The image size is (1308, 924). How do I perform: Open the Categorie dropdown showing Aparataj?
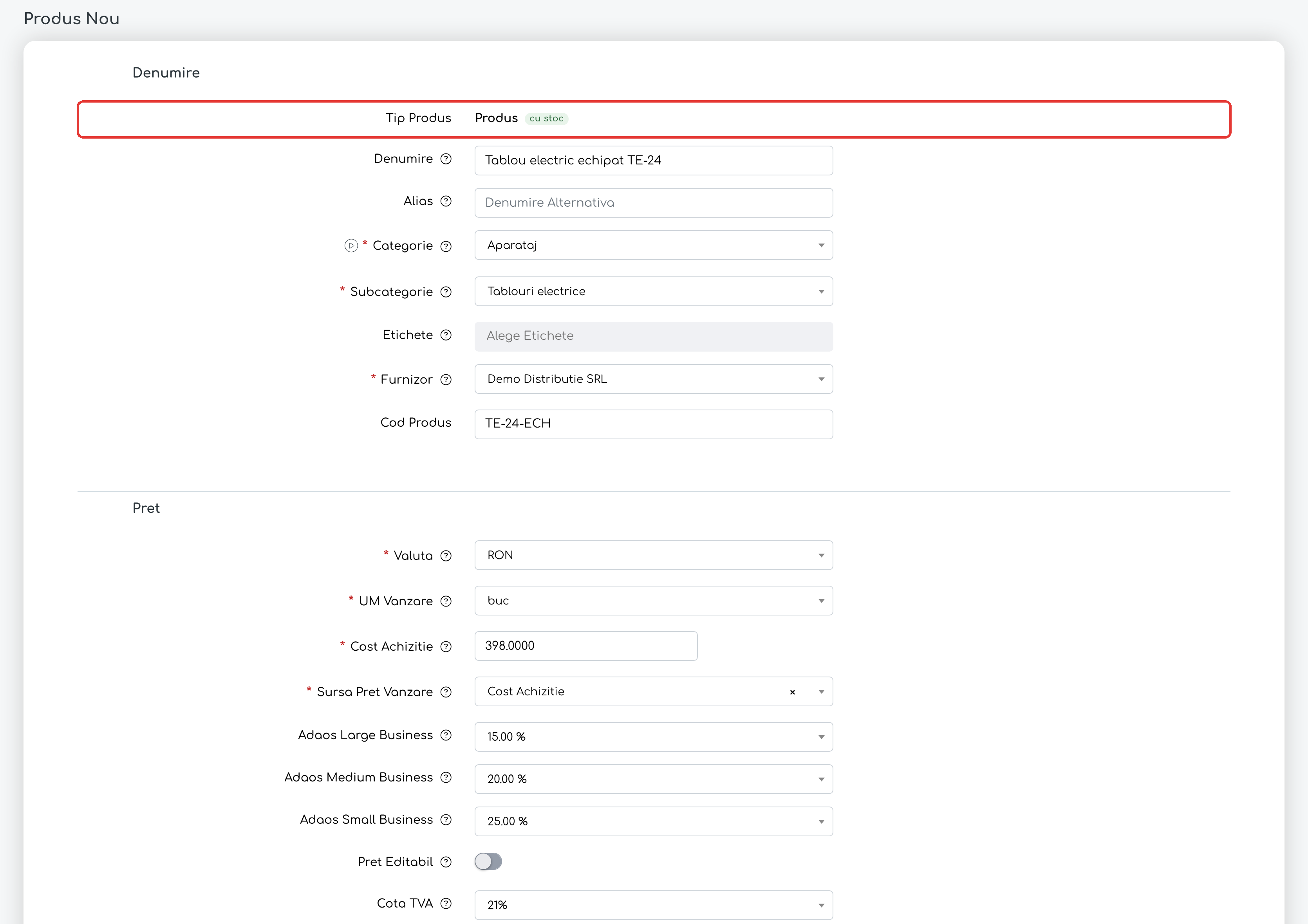pos(654,245)
